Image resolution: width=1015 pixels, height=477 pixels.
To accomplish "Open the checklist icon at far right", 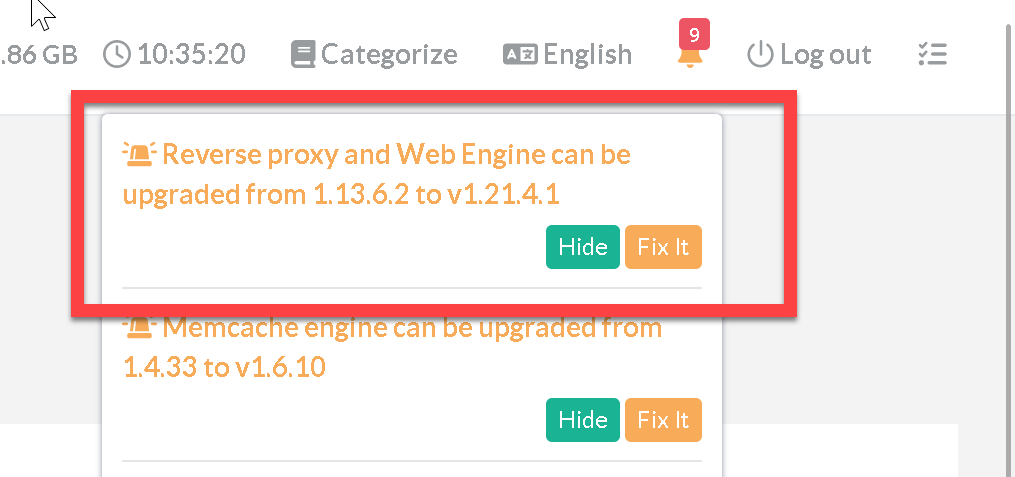I will (932, 54).
